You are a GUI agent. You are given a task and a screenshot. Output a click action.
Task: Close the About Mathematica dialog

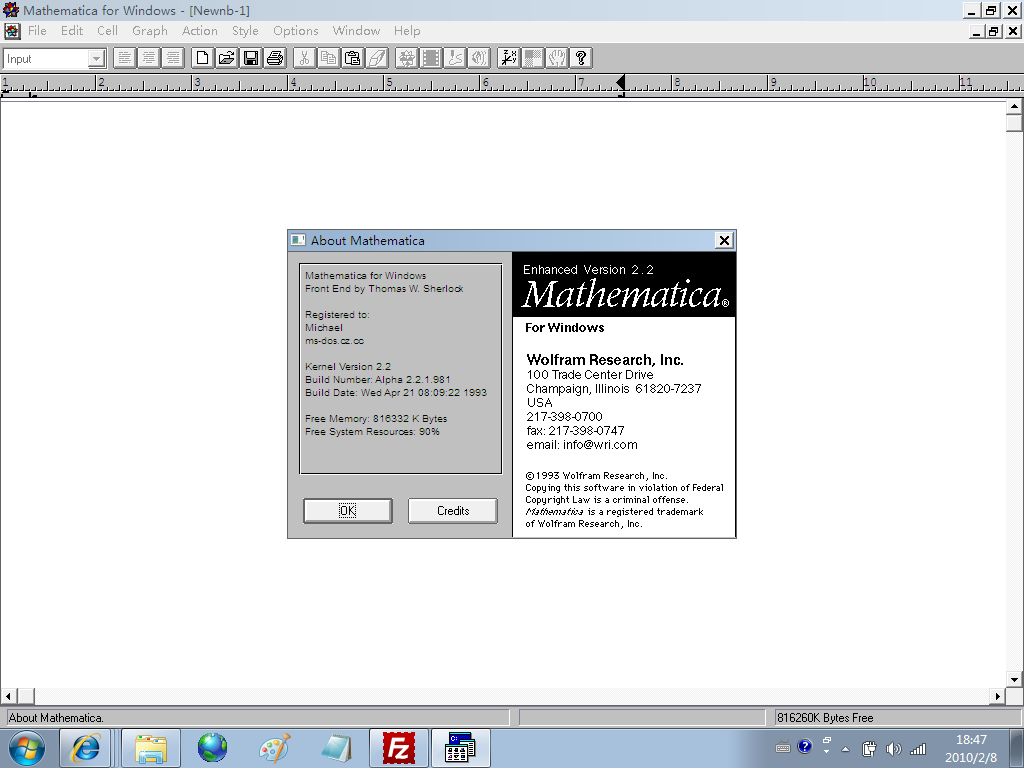point(724,240)
